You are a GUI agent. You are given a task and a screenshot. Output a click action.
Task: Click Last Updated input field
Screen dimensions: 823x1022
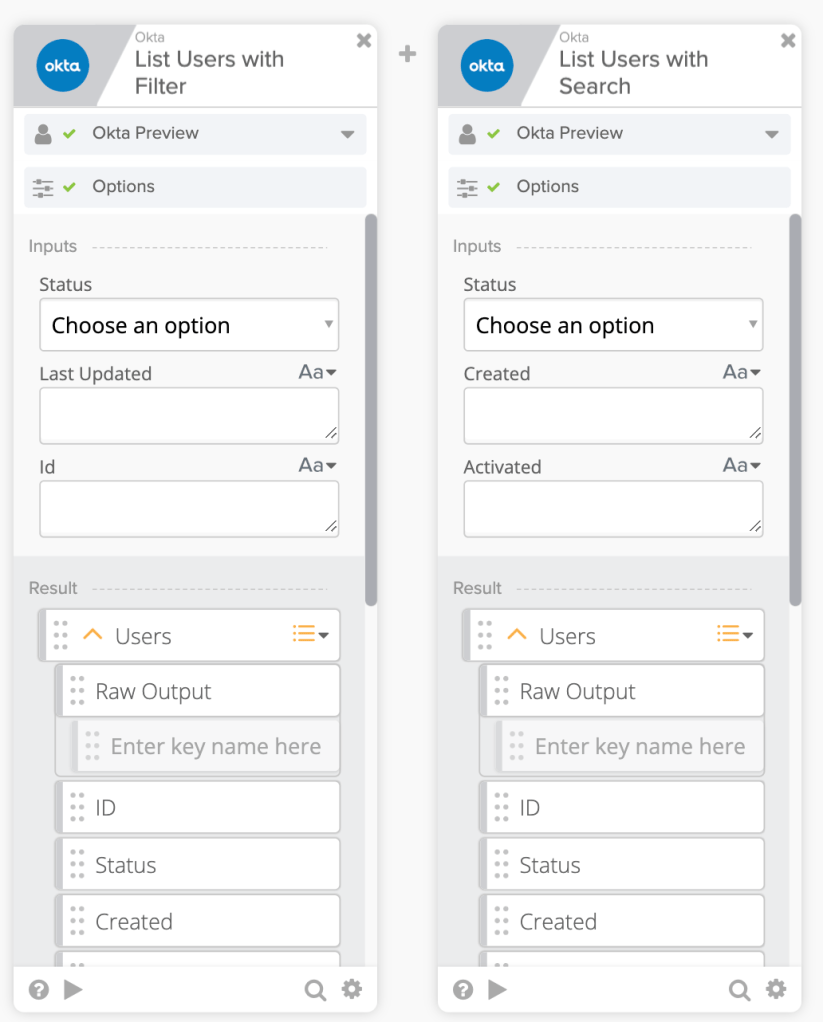[189, 415]
